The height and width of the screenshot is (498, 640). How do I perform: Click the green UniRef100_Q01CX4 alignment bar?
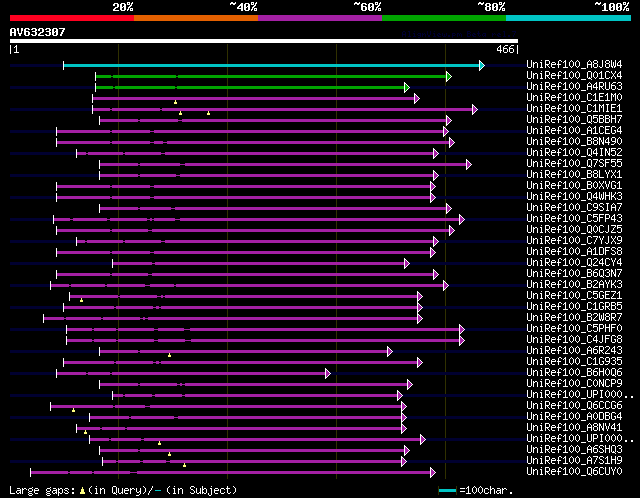(271, 76)
